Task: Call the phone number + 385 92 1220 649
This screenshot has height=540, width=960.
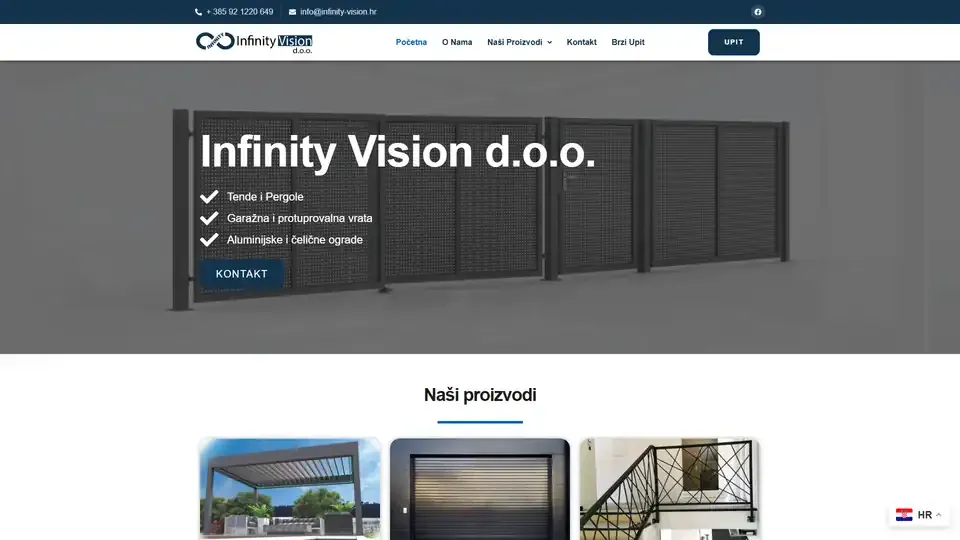Action: [x=239, y=12]
